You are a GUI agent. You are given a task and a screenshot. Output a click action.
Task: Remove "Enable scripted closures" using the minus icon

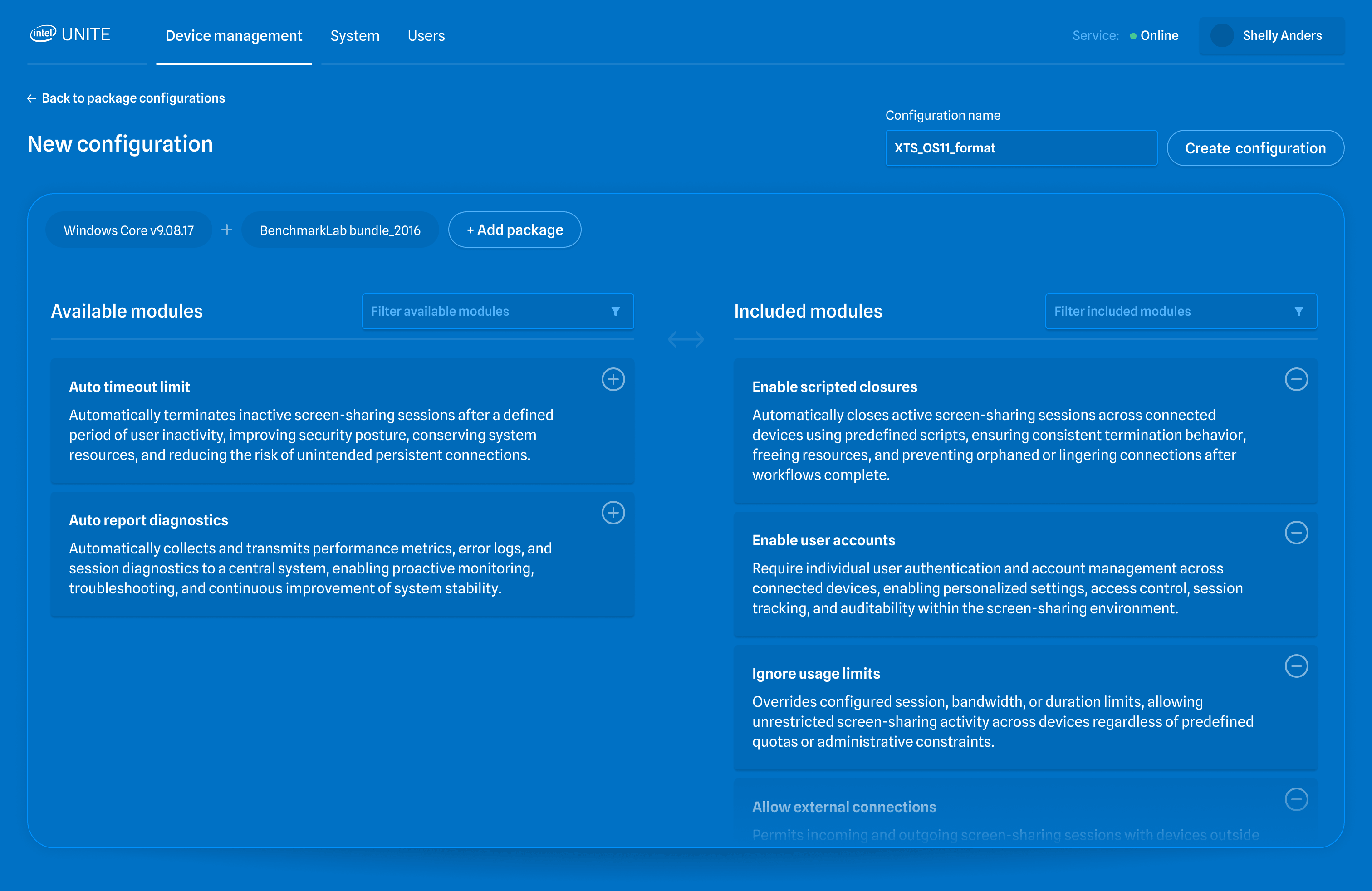pos(1297,379)
